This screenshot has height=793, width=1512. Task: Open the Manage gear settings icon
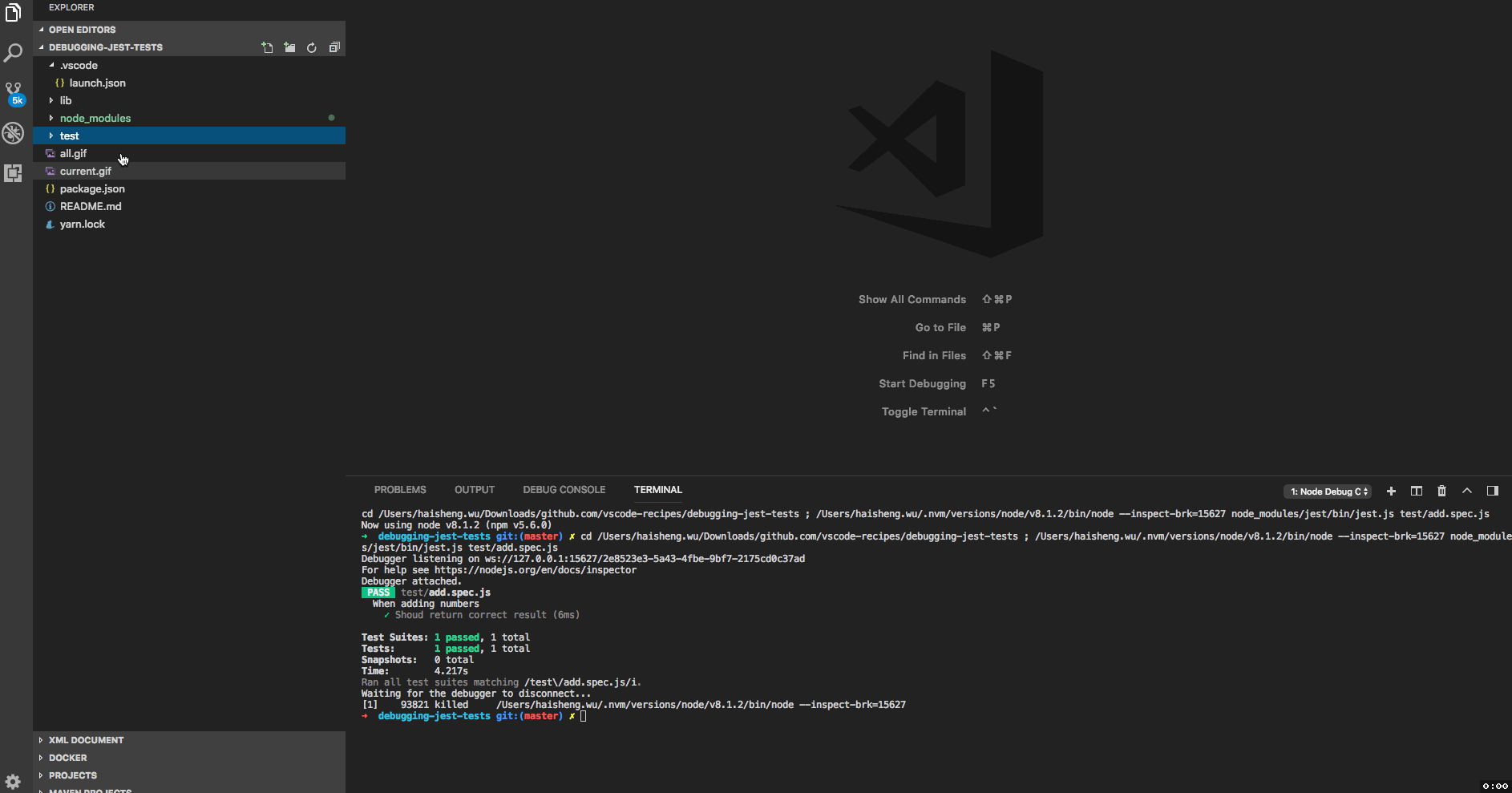click(13, 781)
